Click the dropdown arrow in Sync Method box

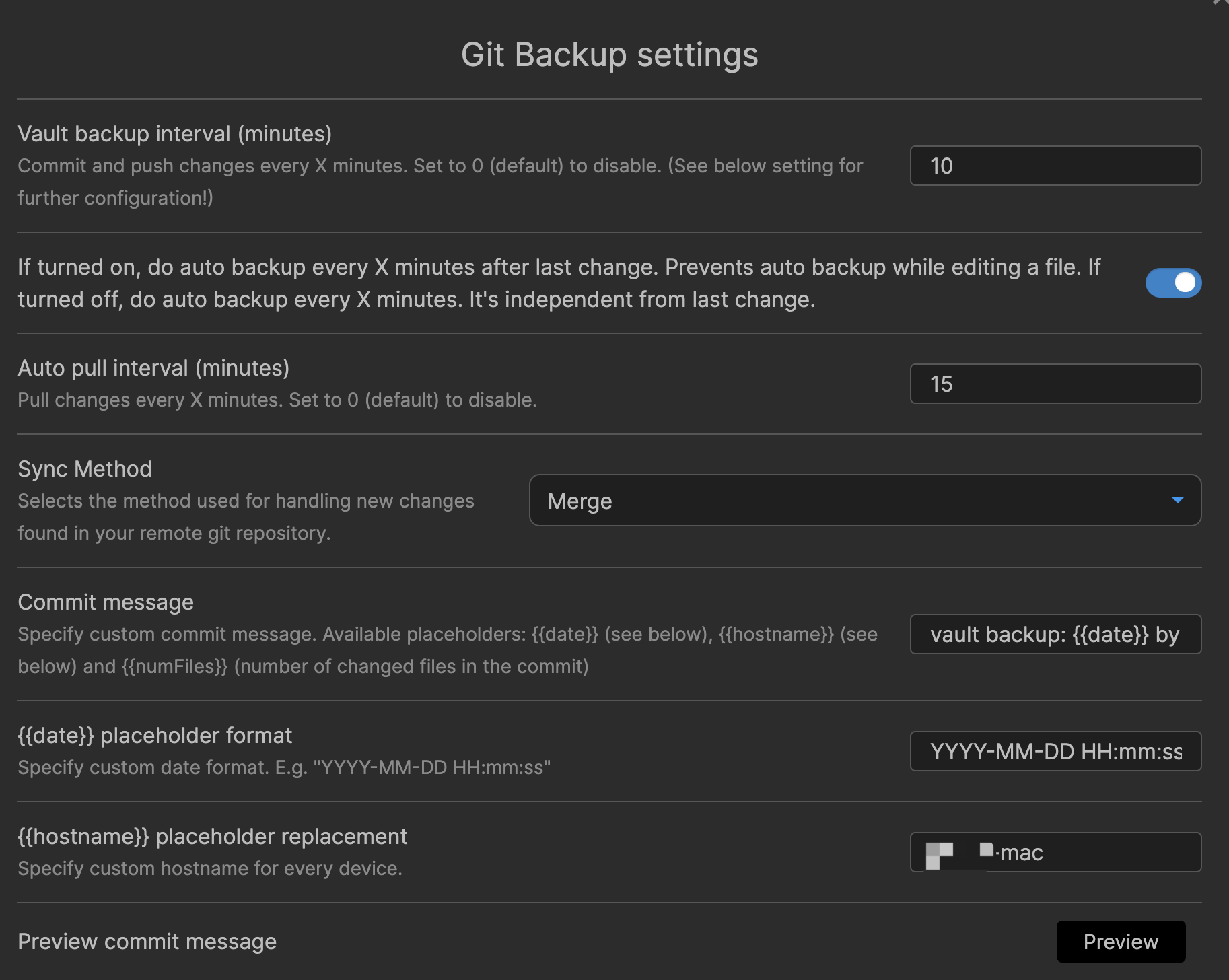1177,500
